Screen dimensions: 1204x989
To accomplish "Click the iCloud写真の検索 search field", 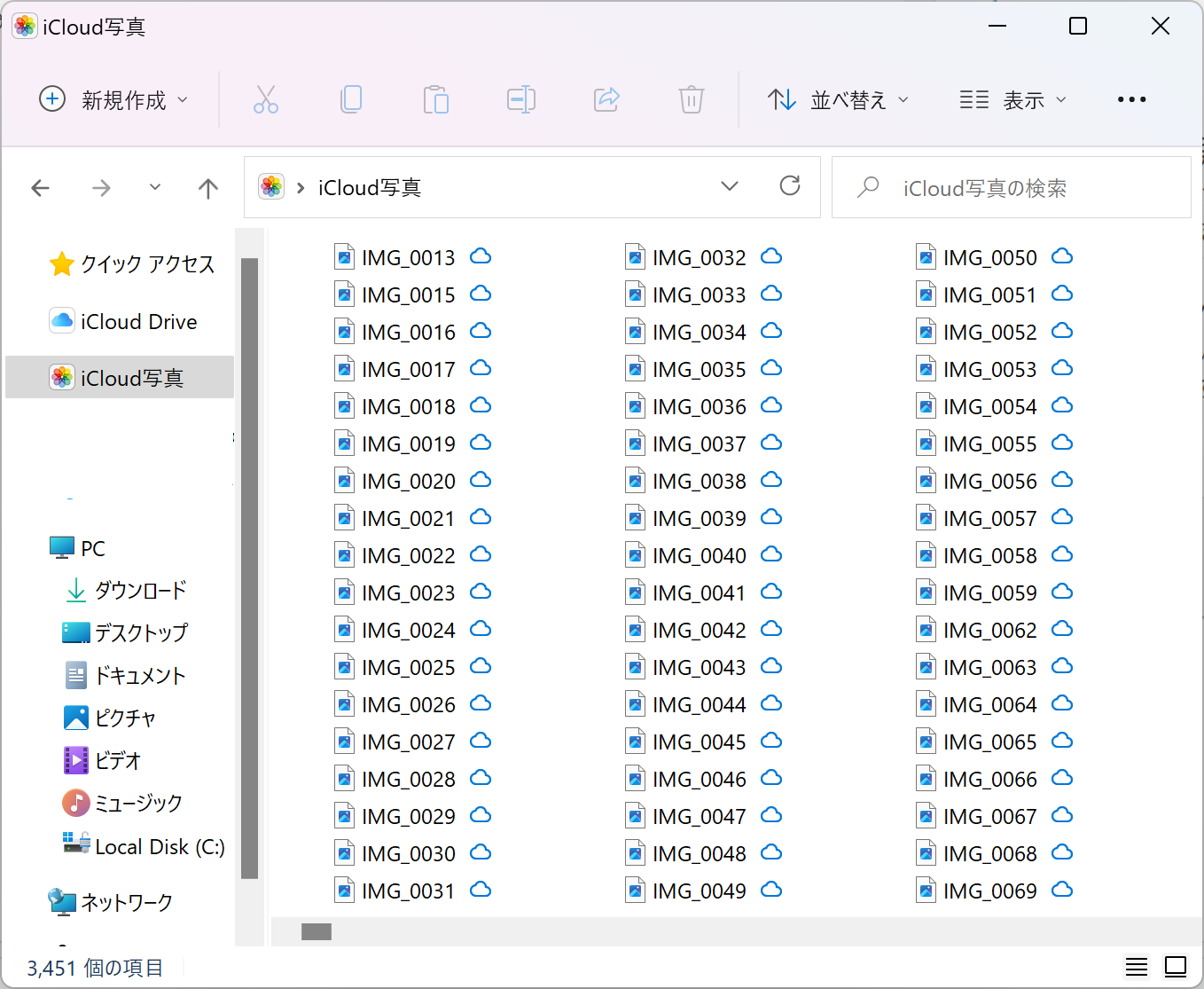I will tap(1012, 187).
